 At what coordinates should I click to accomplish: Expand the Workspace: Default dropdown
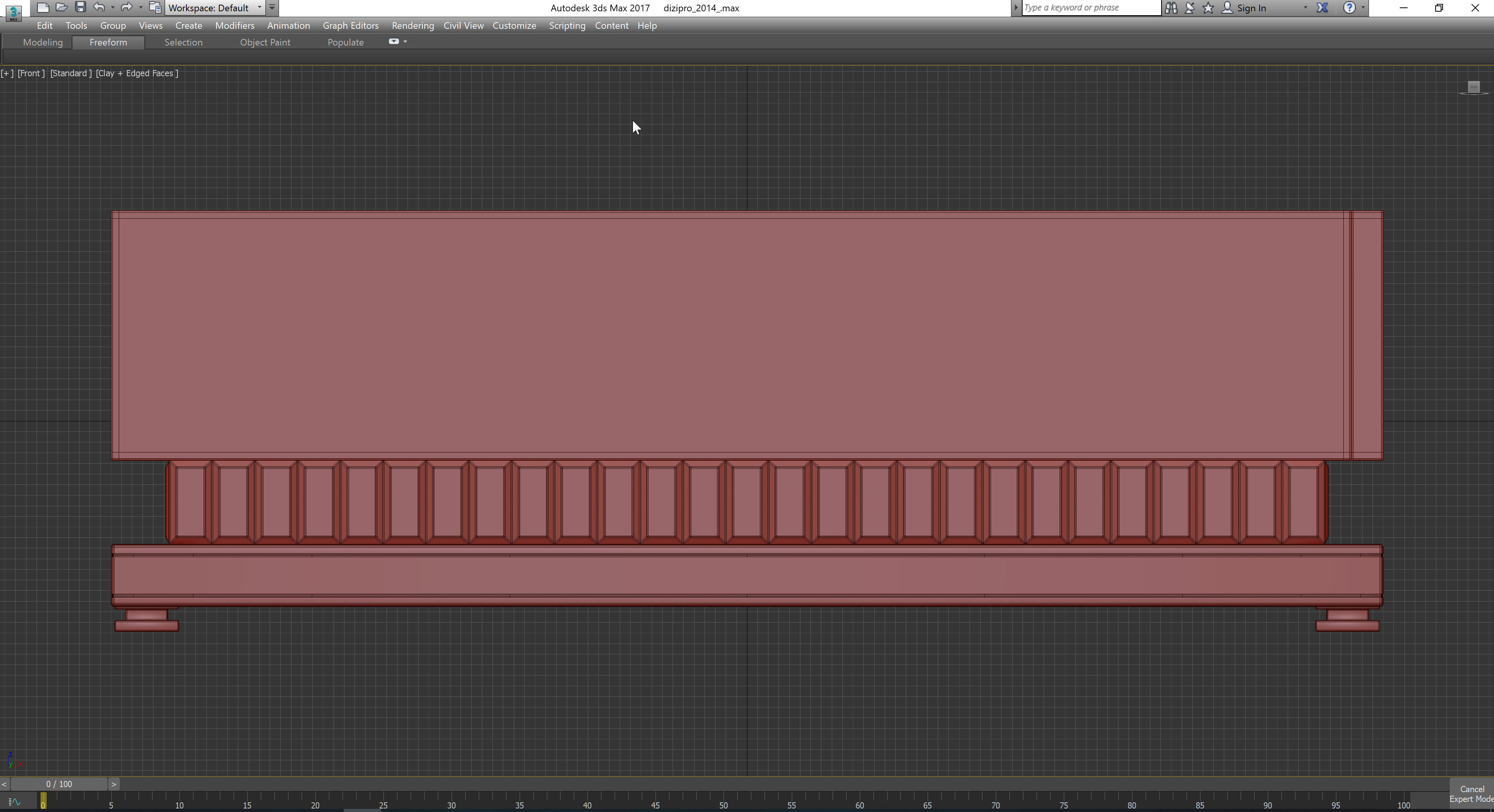[x=259, y=7]
